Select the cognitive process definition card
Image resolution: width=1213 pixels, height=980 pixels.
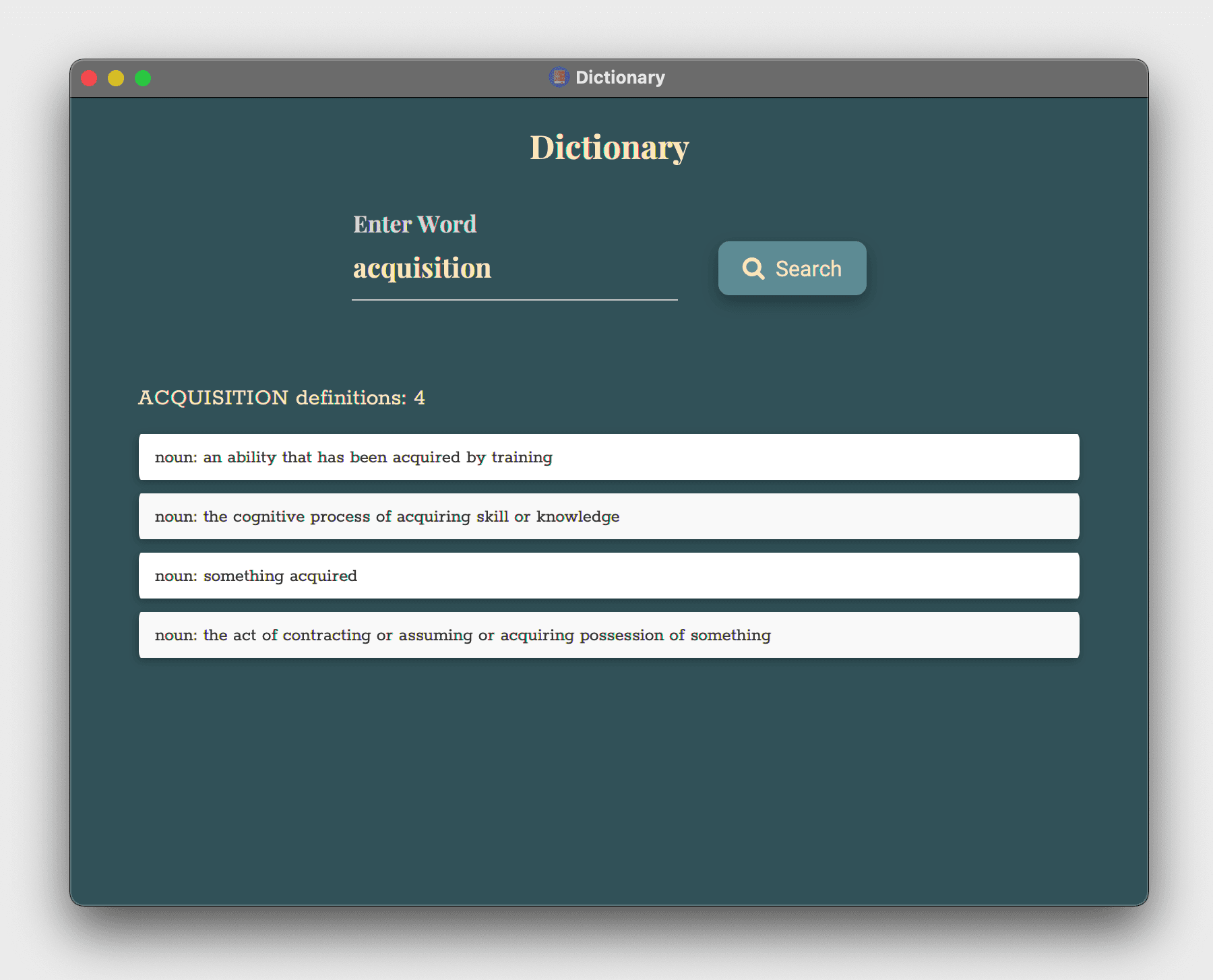click(609, 516)
